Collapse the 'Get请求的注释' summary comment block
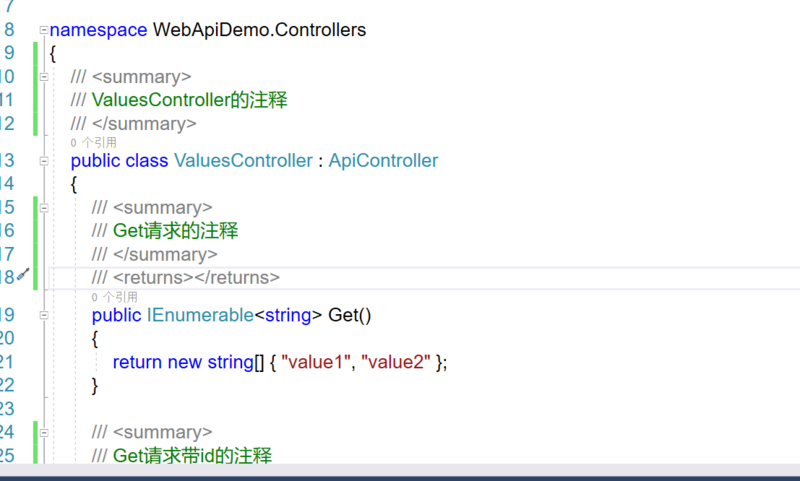800x481 pixels. pos(44,207)
